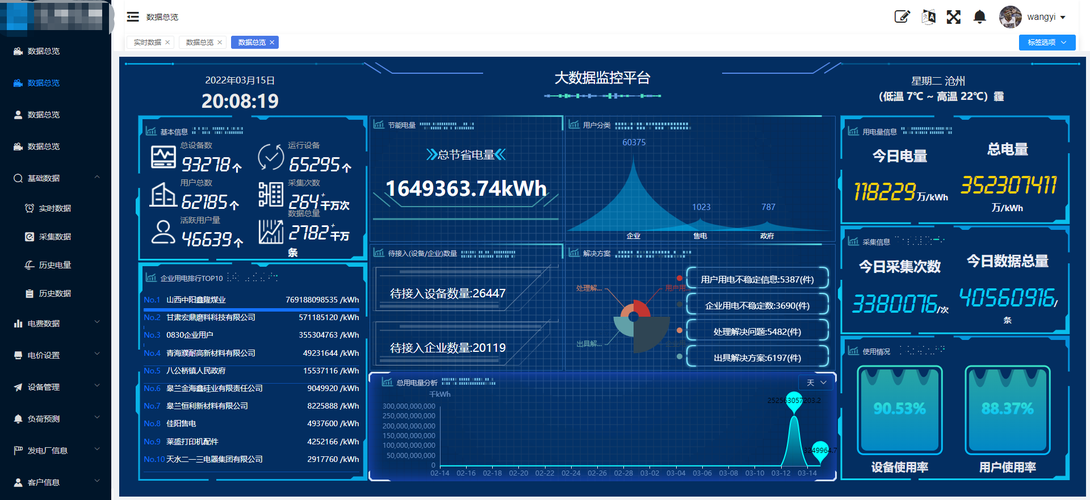
Task: Click the chart icon next to 待接入(设备/企业)数量
Action: click(379, 253)
